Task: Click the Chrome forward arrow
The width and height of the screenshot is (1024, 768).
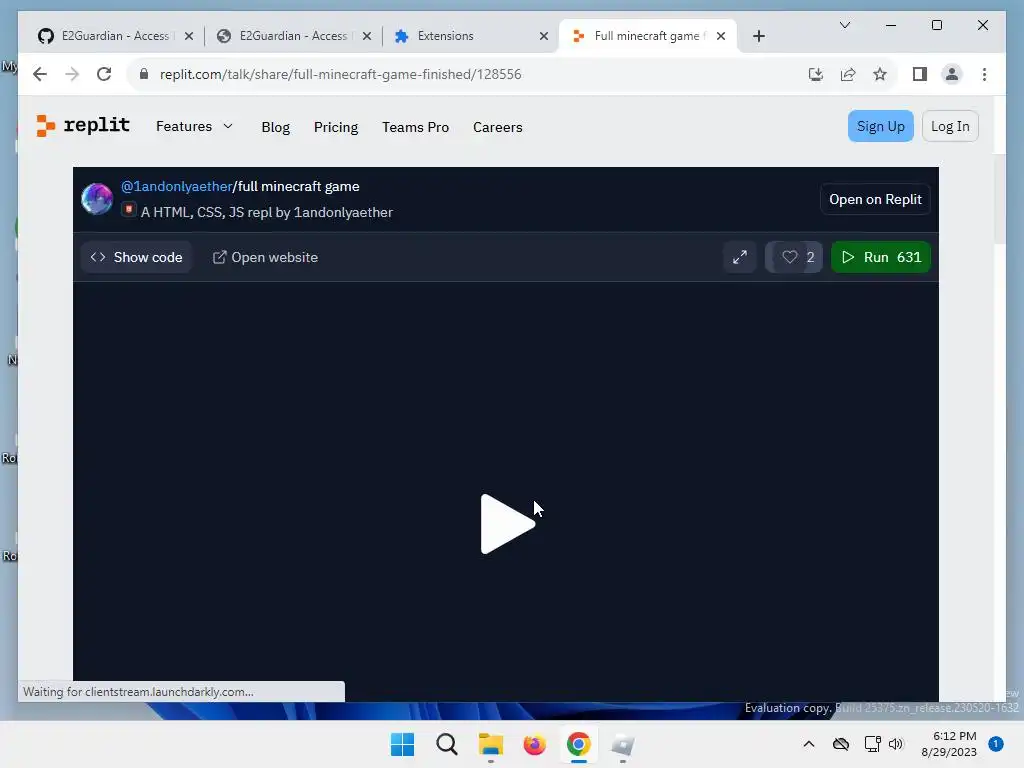Action: click(72, 74)
